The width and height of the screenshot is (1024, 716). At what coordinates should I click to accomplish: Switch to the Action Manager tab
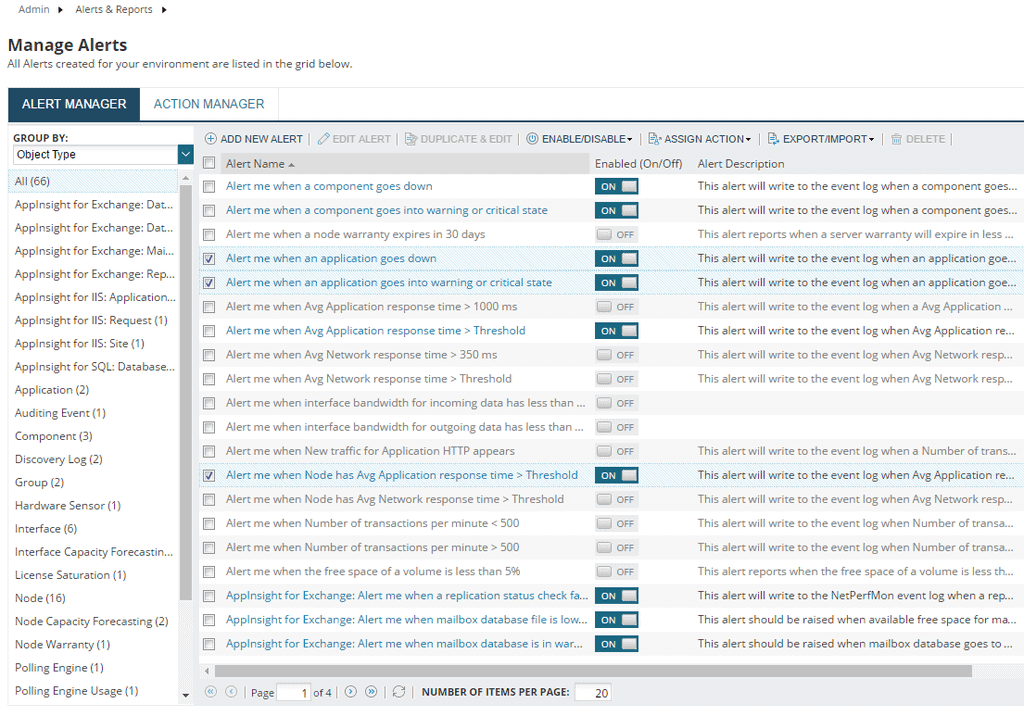(208, 103)
